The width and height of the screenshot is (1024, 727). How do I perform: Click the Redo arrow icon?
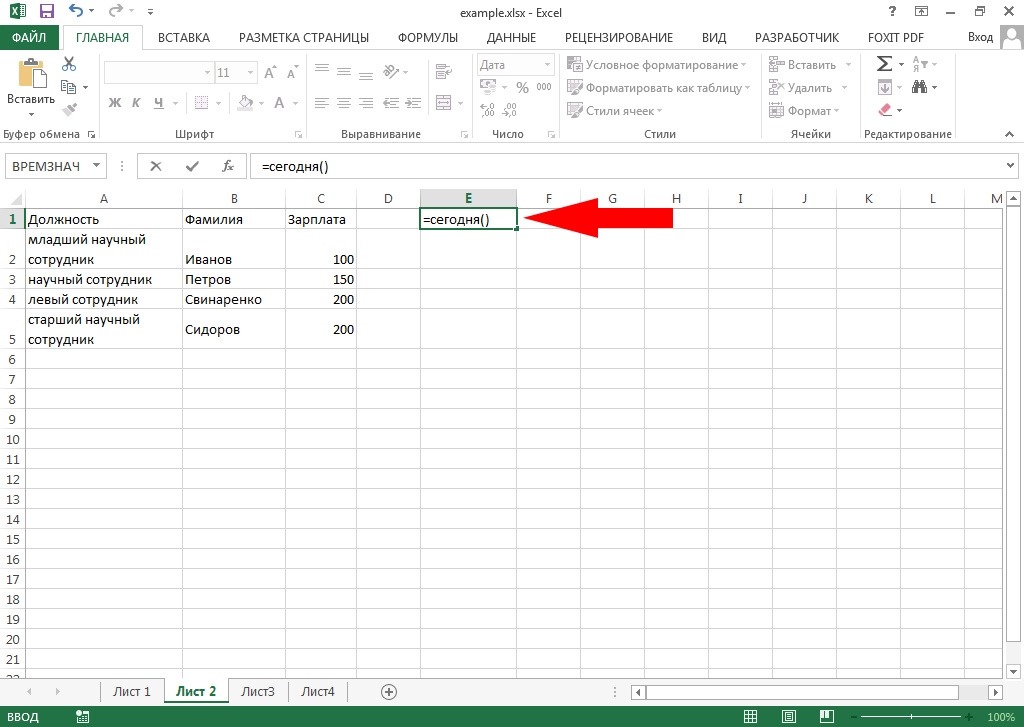pyautogui.click(x=116, y=11)
